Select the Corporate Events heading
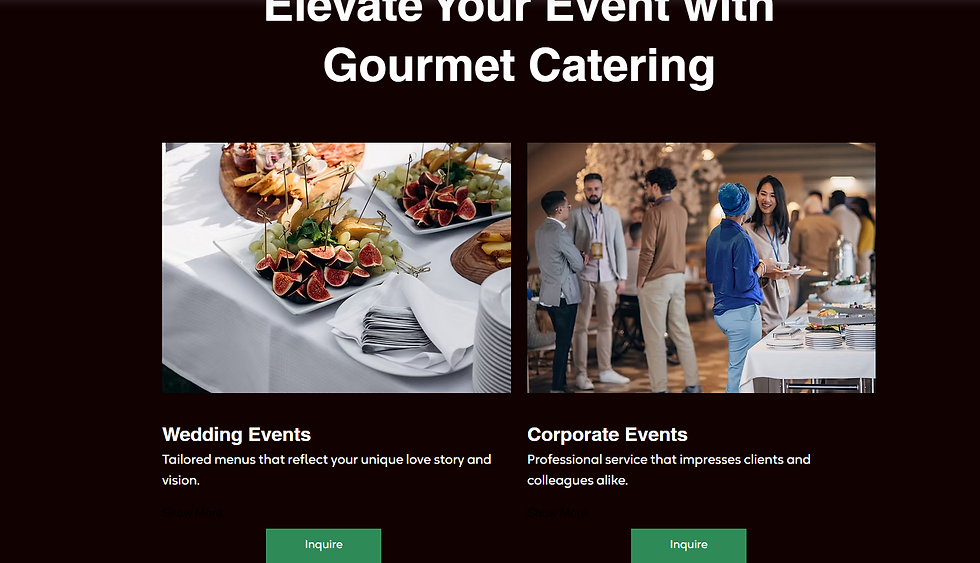The width and height of the screenshot is (980, 563). pyautogui.click(x=607, y=434)
